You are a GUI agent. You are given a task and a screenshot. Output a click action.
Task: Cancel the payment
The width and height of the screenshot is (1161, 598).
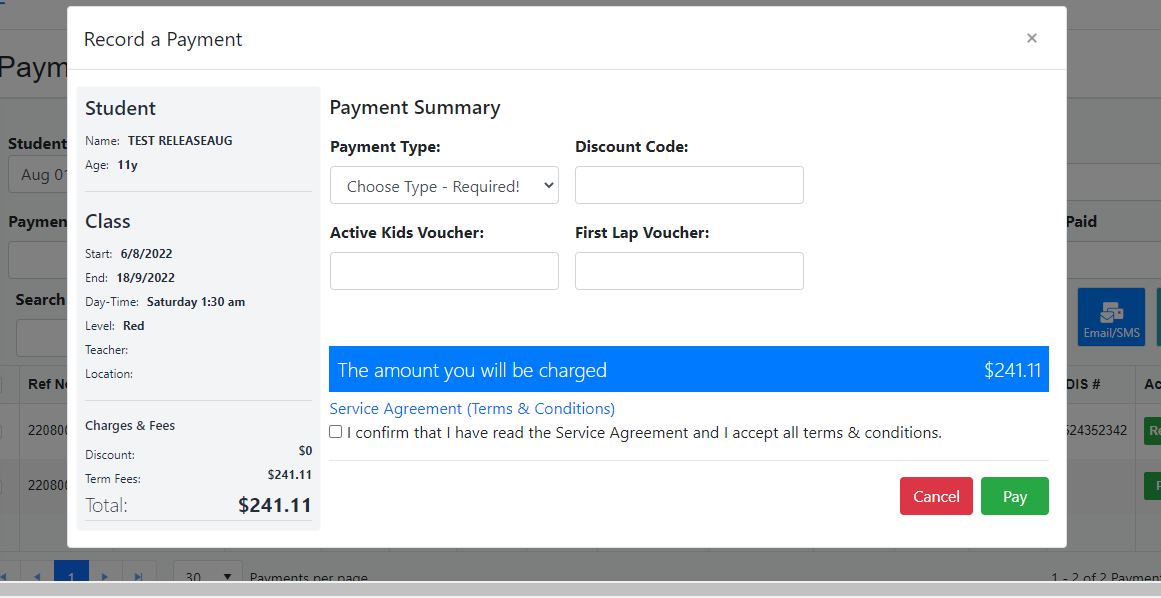coord(936,496)
